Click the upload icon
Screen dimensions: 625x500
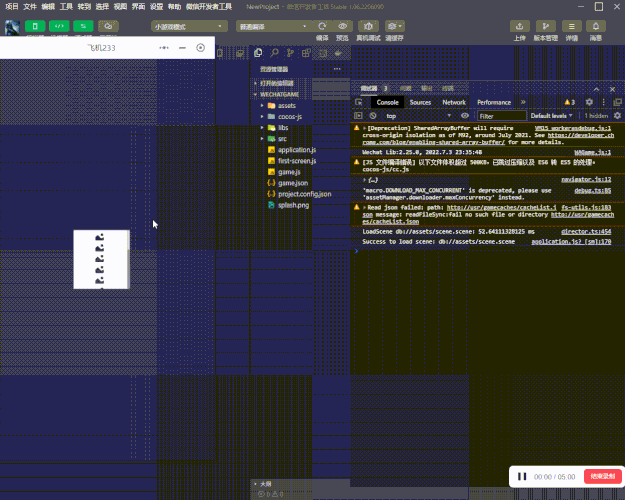519,26
